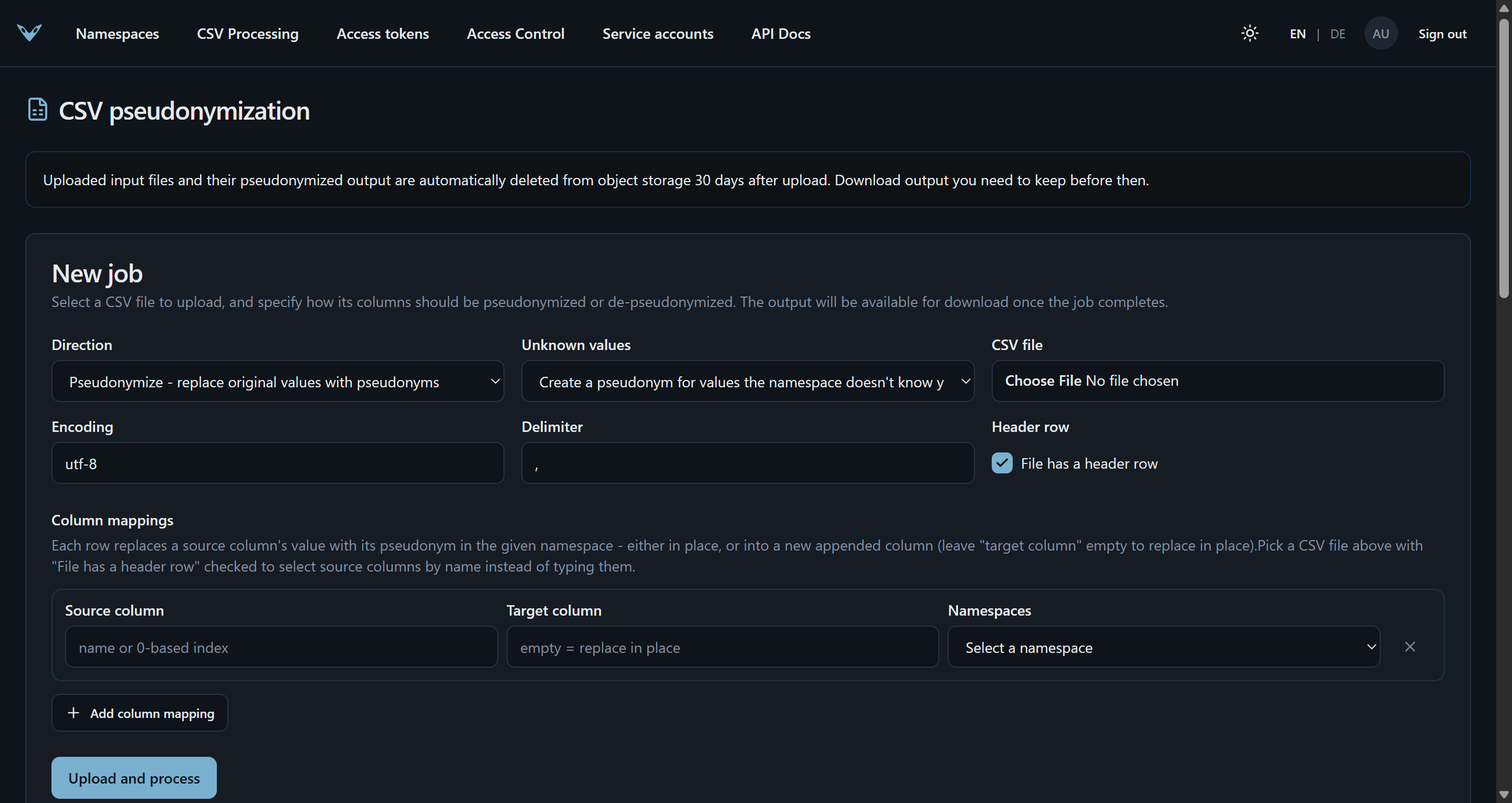Click Upload and process button
Image resolution: width=1512 pixels, height=803 pixels.
coord(134,778)
